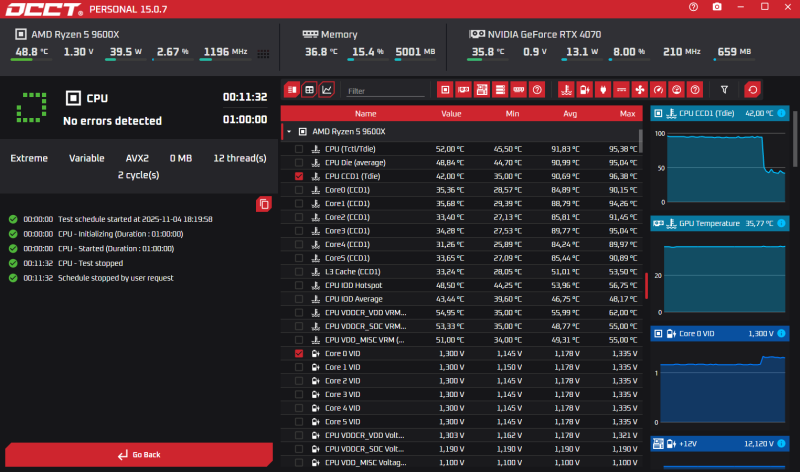
Task: Check the Core 1 VID checkbox
Action: tap(299, 367)
